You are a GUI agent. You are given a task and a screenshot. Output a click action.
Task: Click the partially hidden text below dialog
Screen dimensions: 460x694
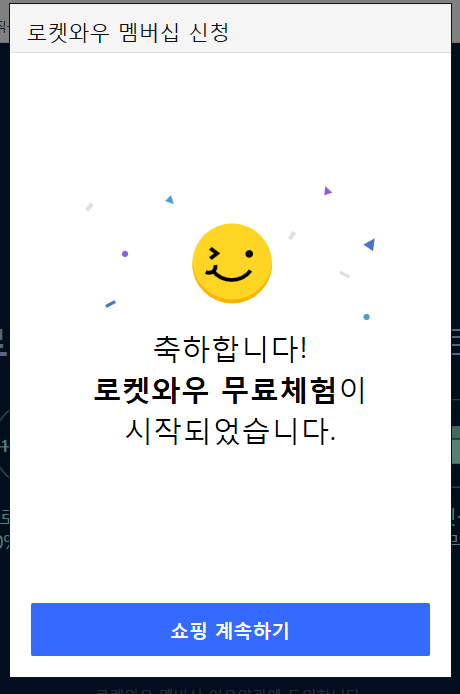pyautogui.click(x=228, y=690)
